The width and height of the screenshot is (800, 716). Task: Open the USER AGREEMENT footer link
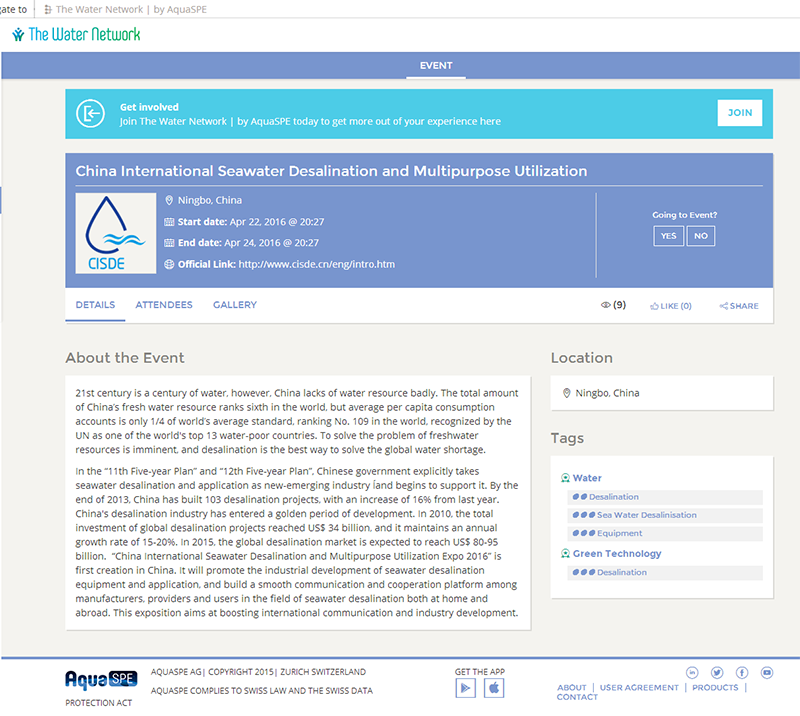[639, 688]
